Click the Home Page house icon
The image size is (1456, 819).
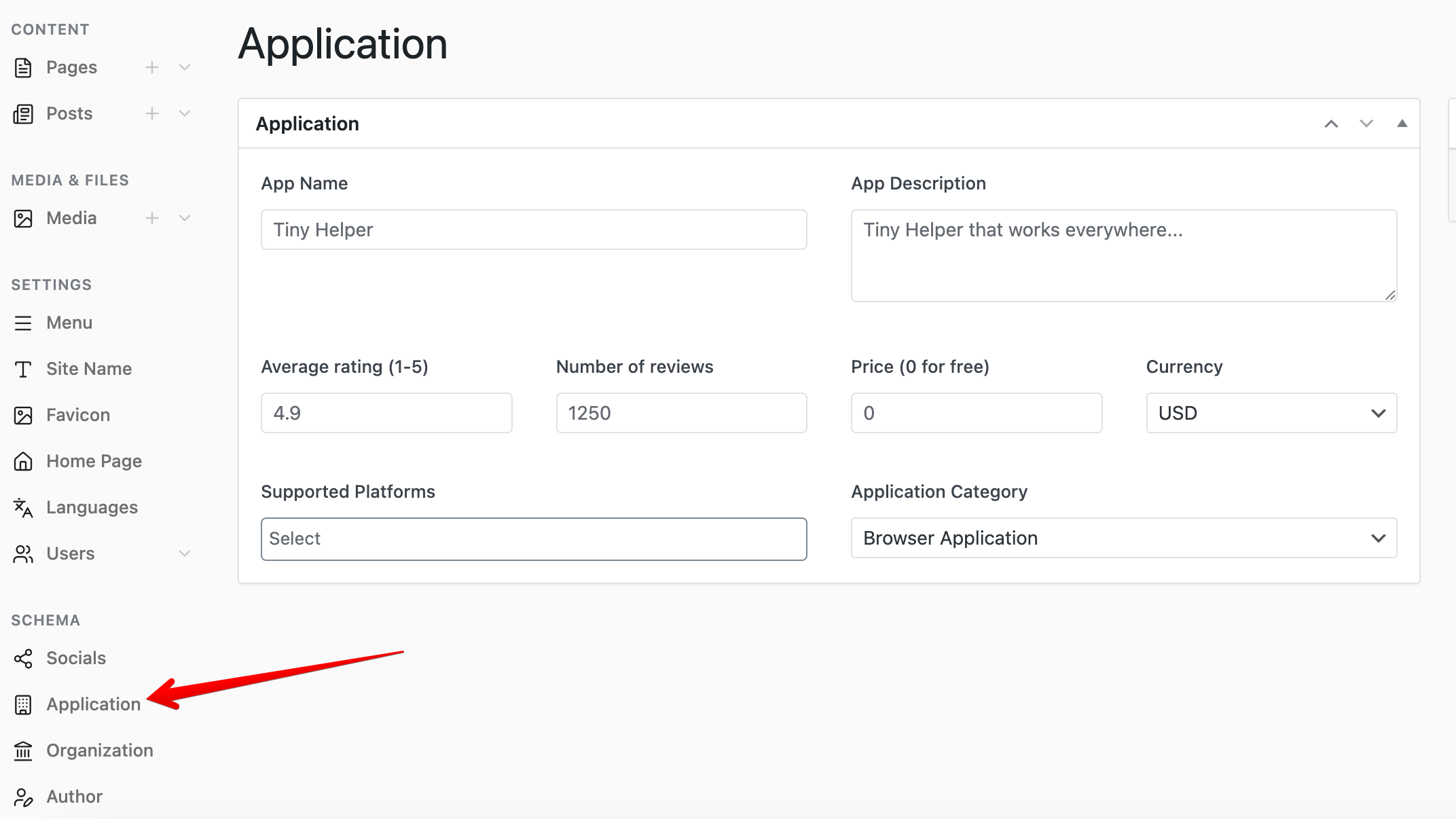(x=23, y=461)
